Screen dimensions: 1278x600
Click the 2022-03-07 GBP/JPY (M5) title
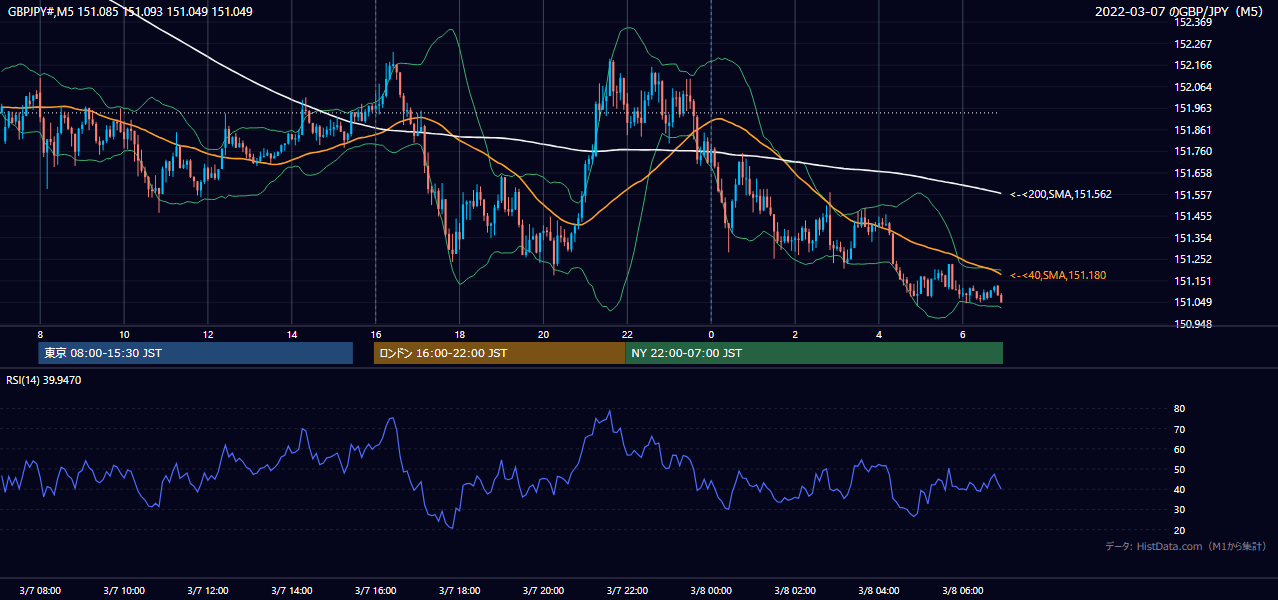pyautogui.click(x=1181, y=12)
